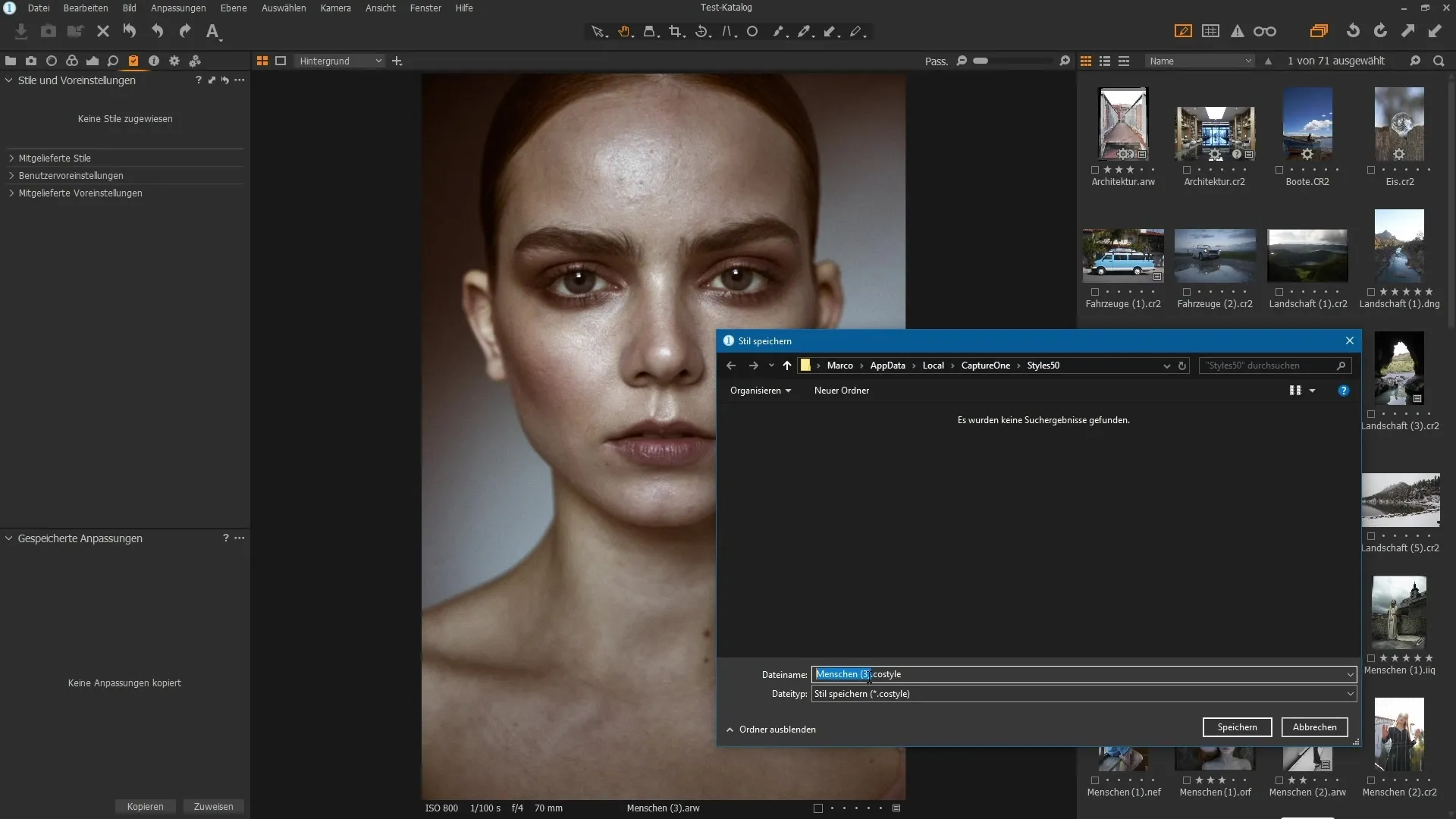Adjust the thumbnail size slider
The width and height of the screenshot is (1456, 819).
pos(1013,61)
